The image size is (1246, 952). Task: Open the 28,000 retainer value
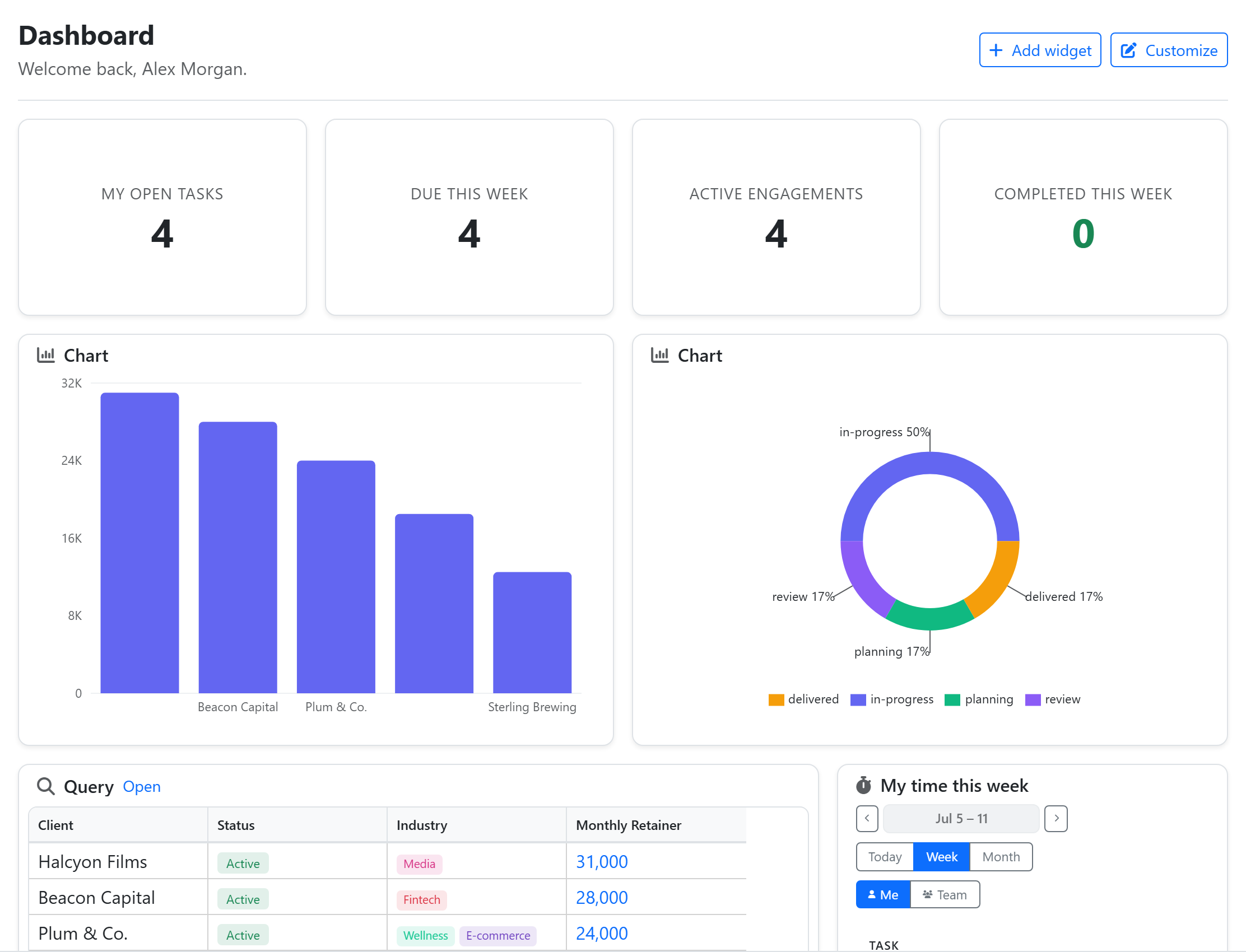click(x=602, y=897)
